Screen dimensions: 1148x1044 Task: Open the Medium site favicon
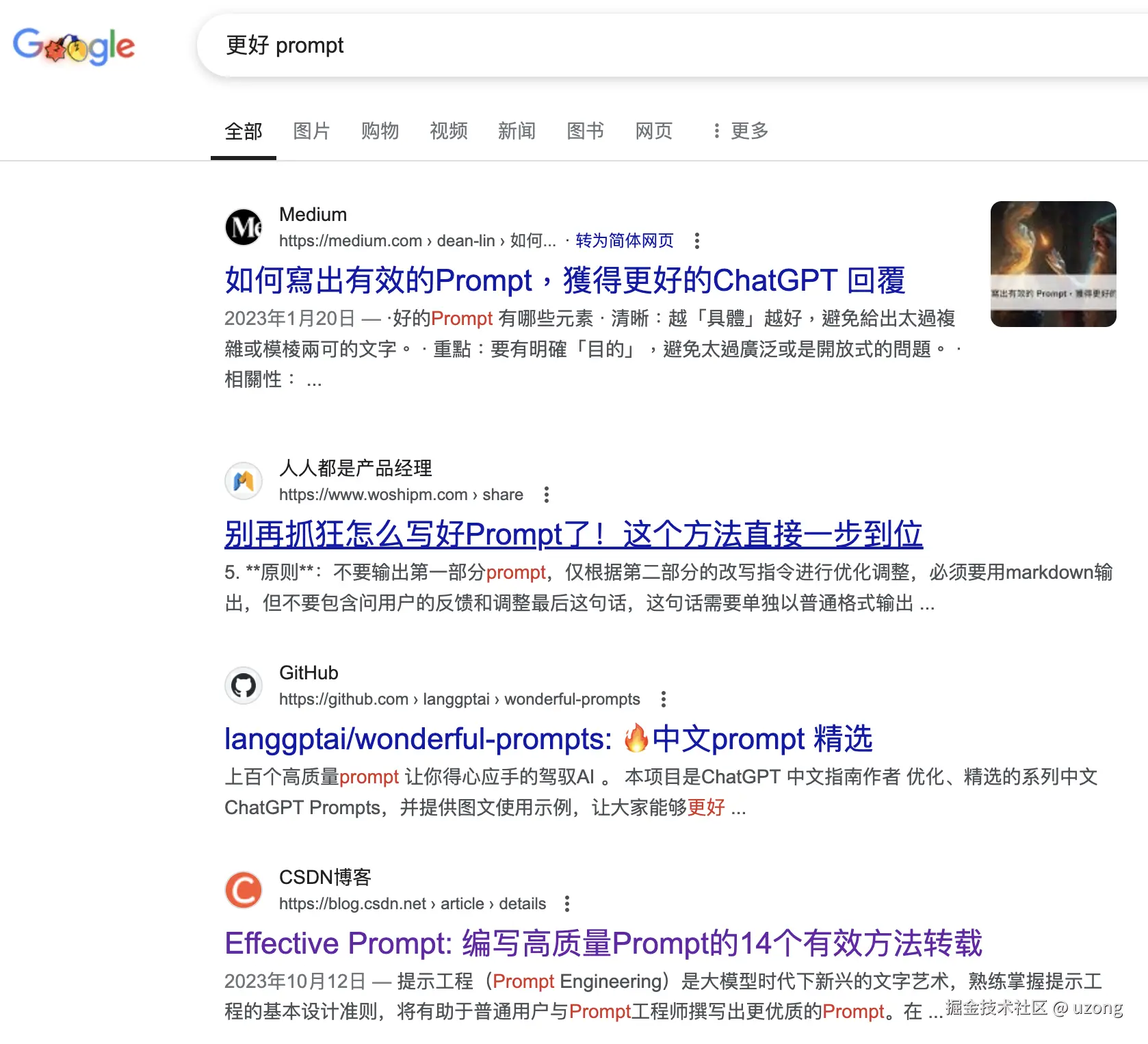244,226
